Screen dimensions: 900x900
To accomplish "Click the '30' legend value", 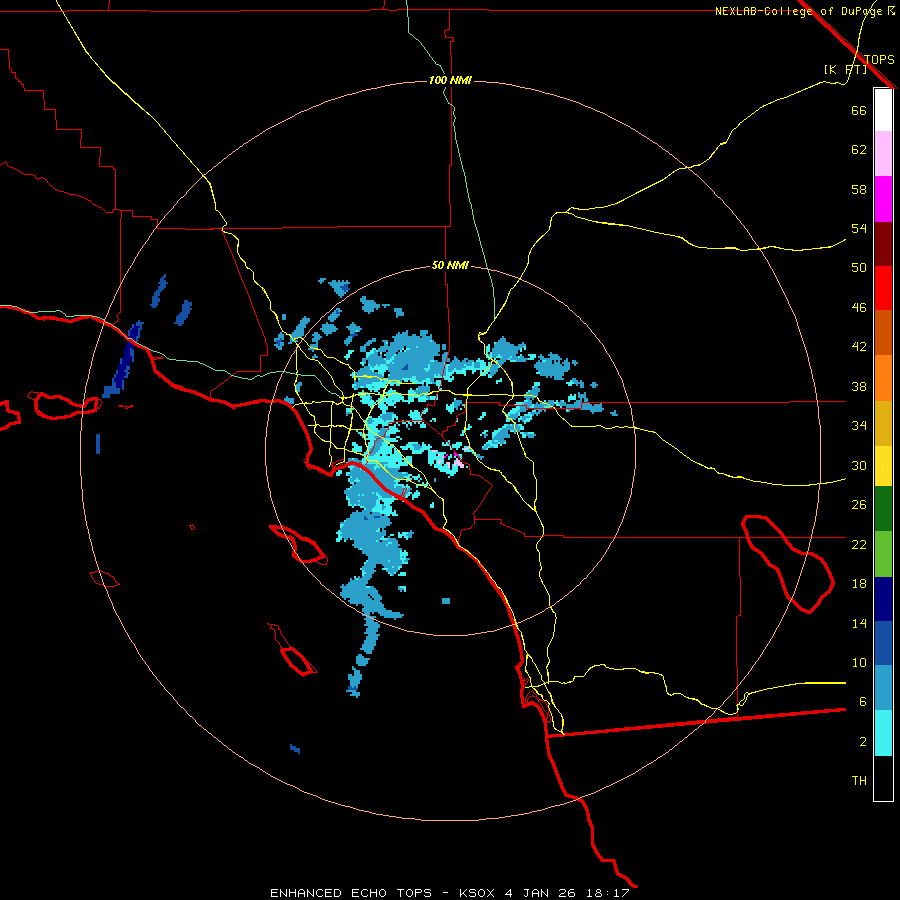I will (x=859, y=465).
